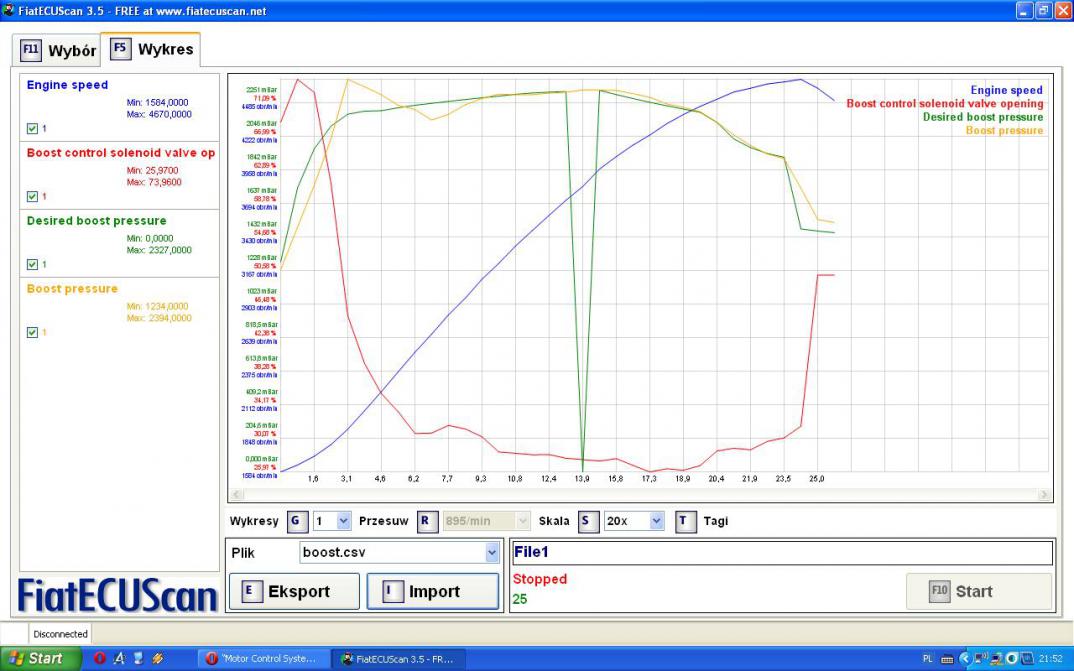Select FiatECUScan 3.5 taskbar button
Screen dimensions: 1074x671
[x=399, y=659]
